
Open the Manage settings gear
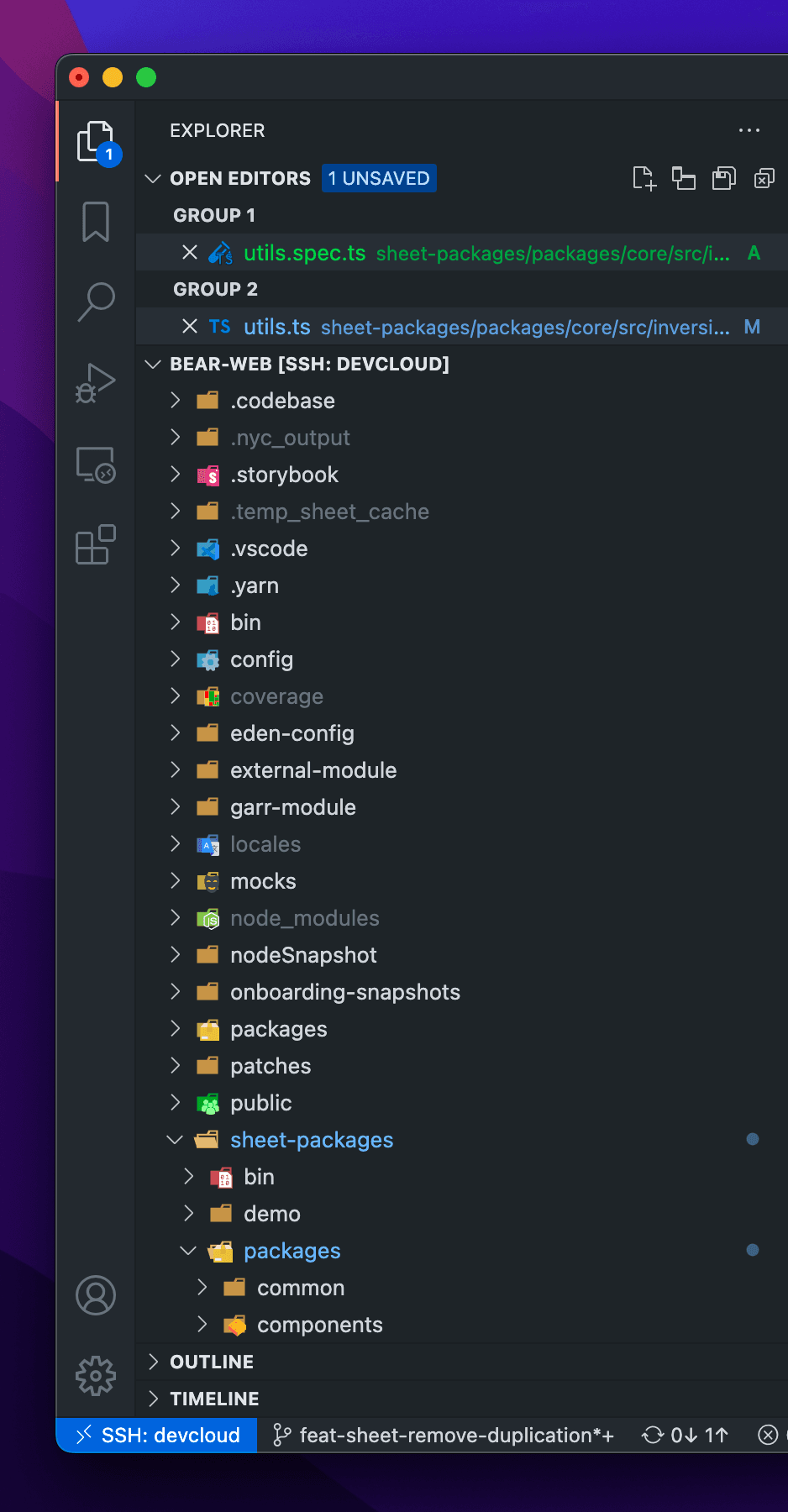(96, 1376)
